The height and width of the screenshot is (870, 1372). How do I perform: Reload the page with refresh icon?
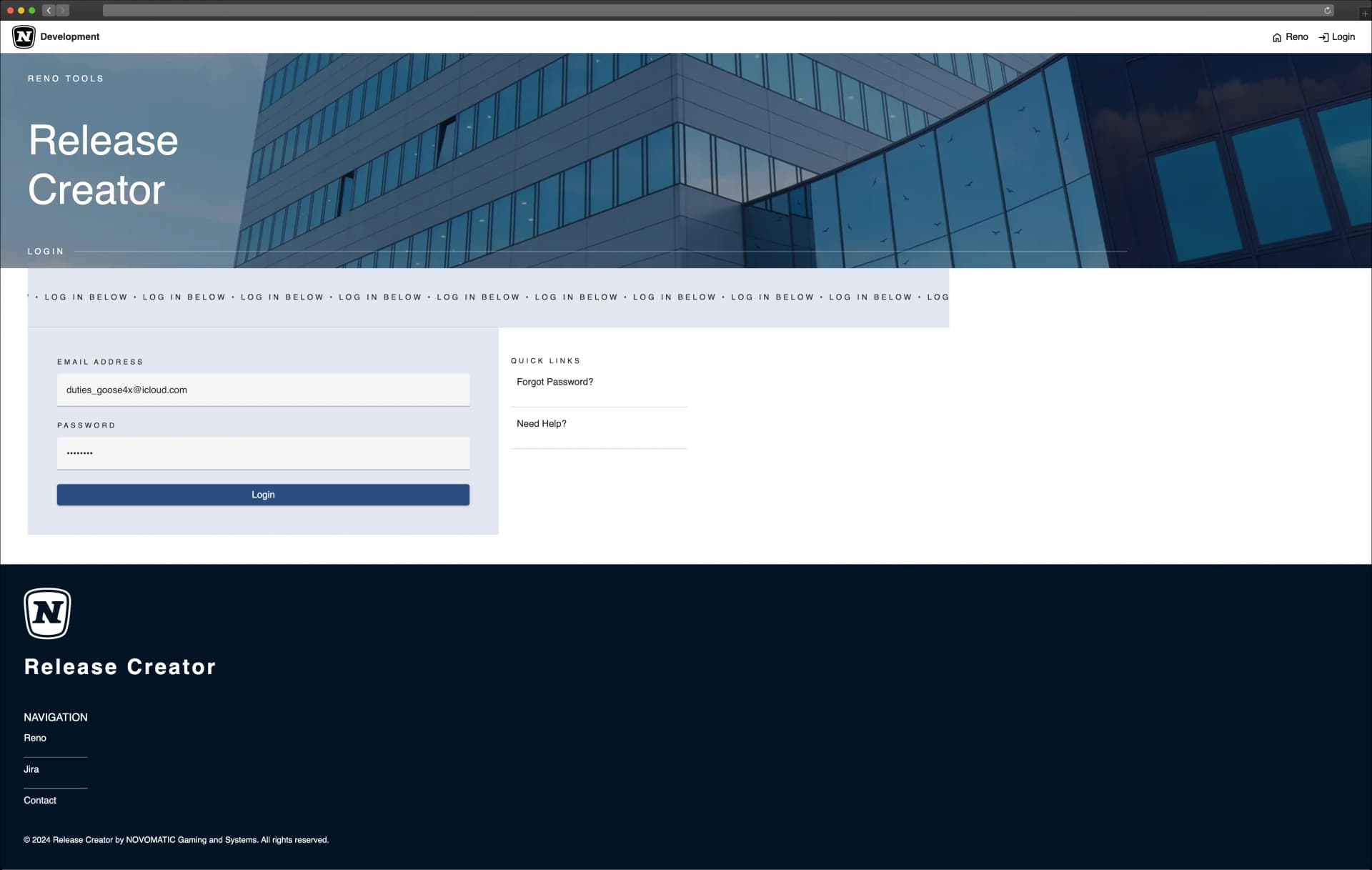coord(1327,10)
